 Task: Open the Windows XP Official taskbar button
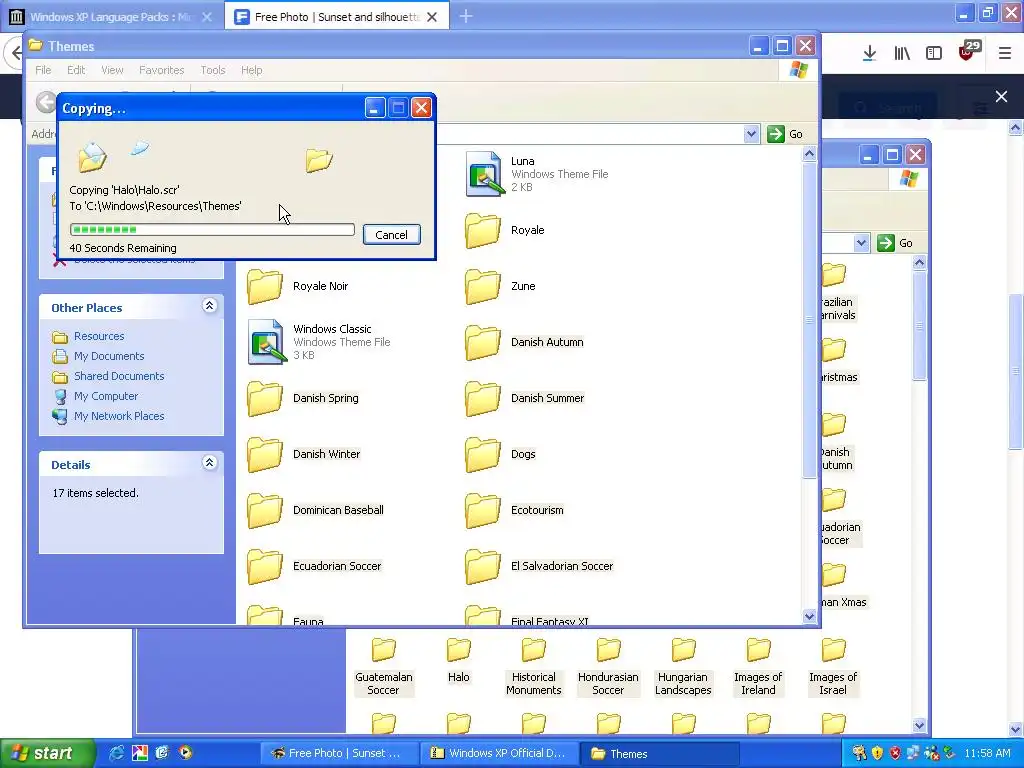tap(498, 753)
